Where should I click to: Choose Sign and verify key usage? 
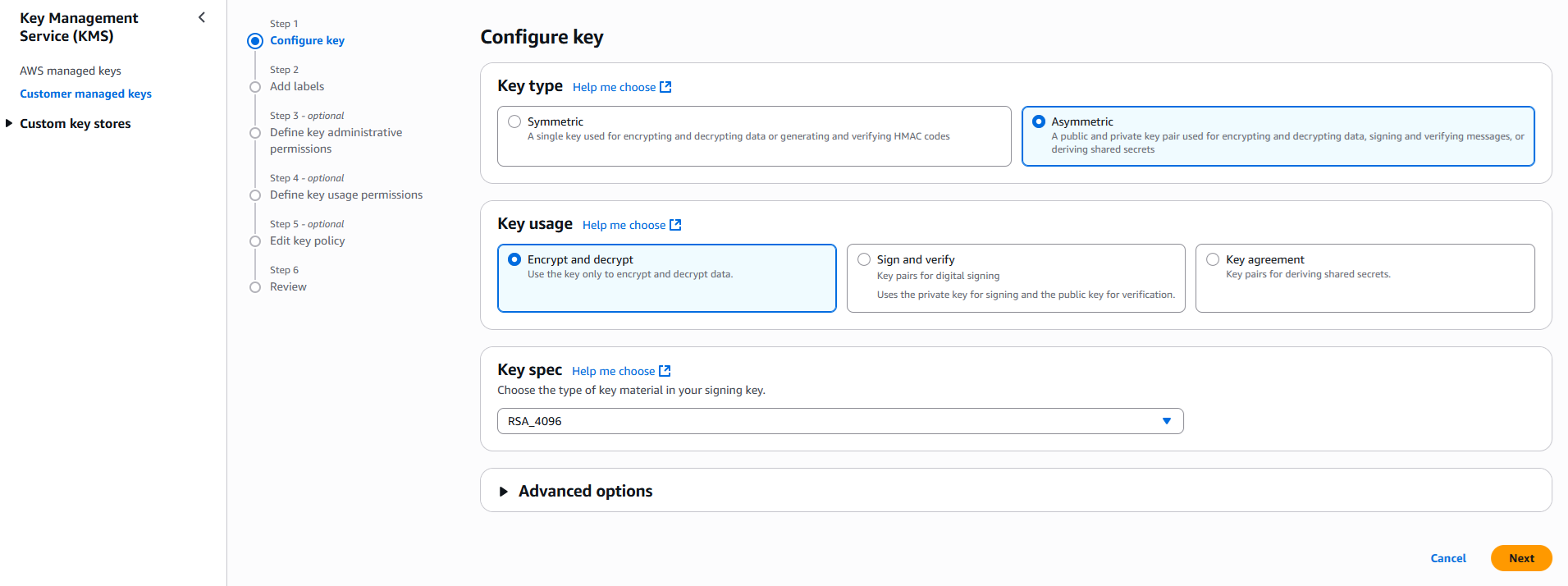pos(864,259)
